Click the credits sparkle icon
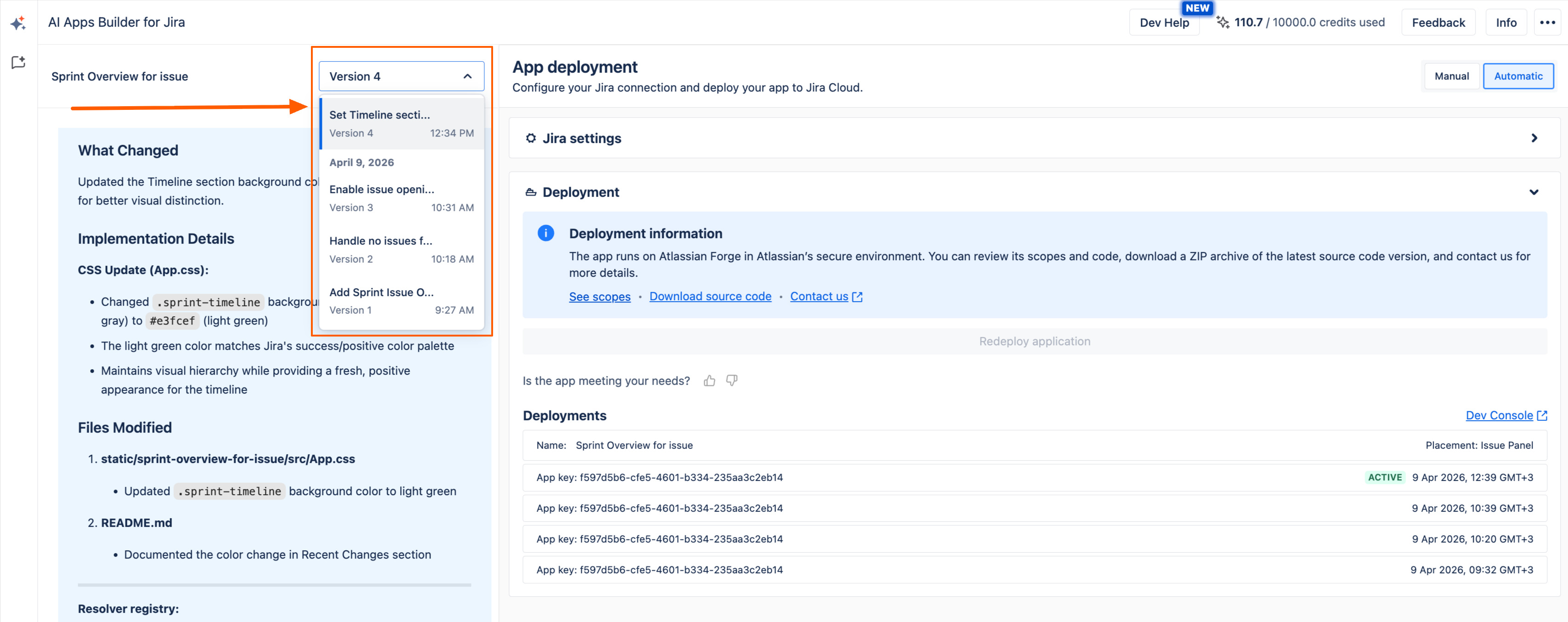1568x622 pixels. coord(1222,23)
